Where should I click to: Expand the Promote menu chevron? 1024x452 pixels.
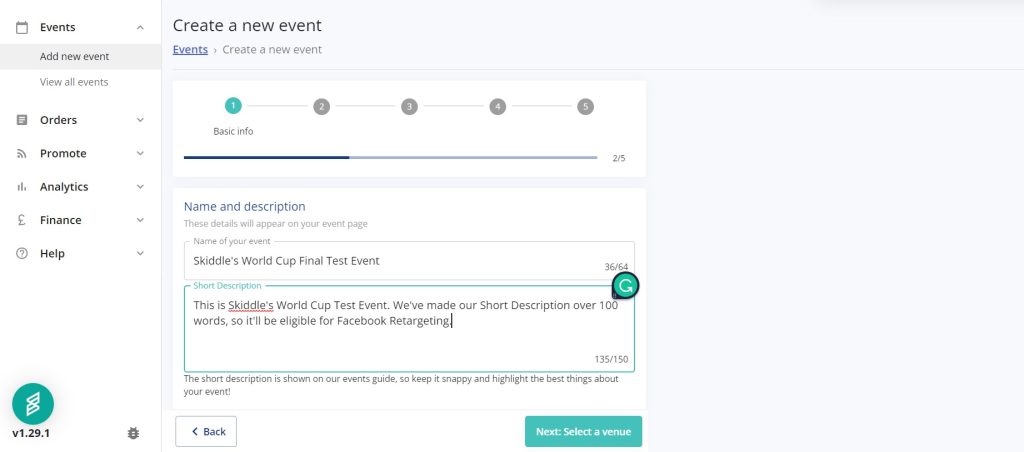point(140,154)
